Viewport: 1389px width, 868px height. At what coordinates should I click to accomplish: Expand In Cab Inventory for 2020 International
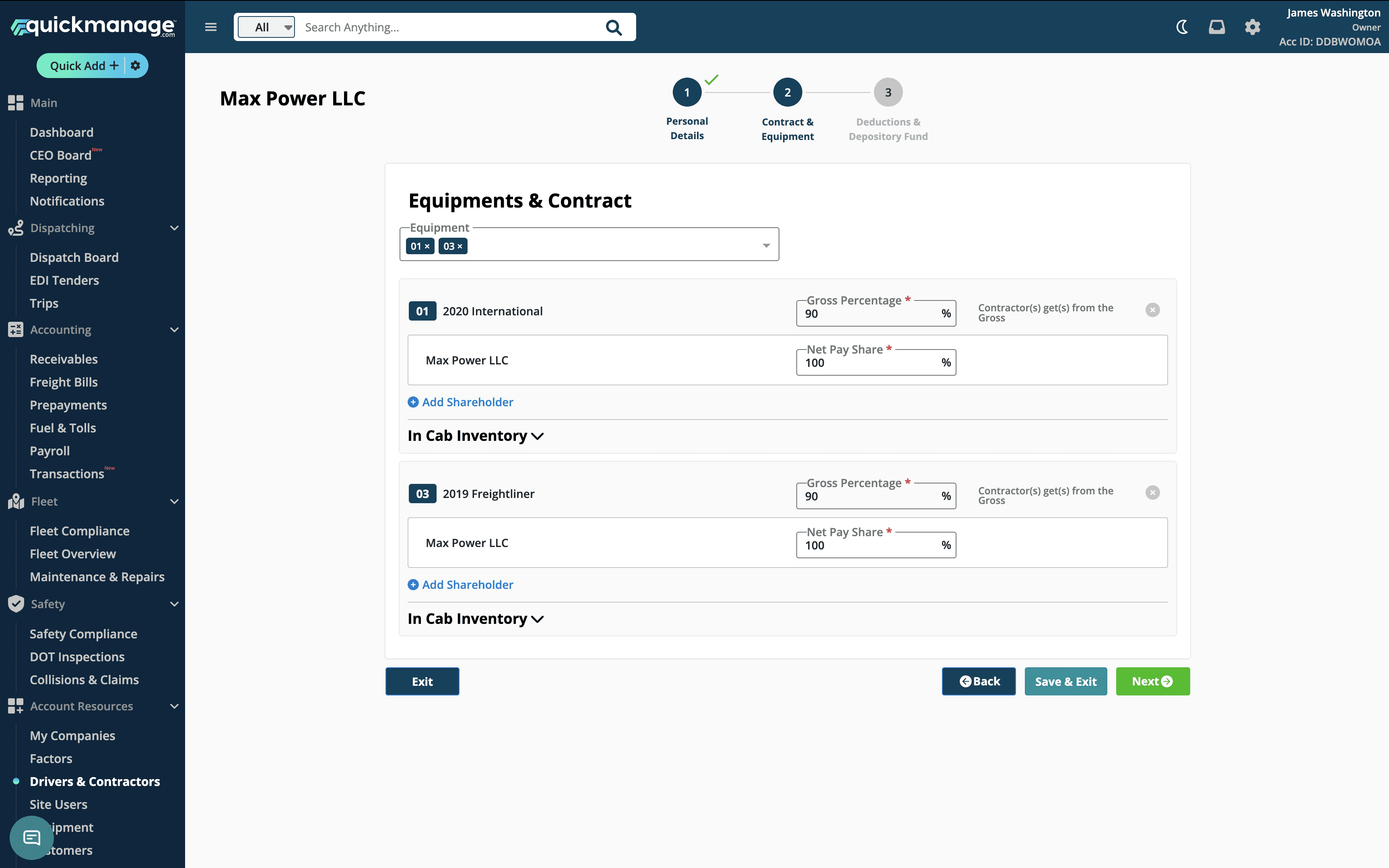(x=476, y=436)
